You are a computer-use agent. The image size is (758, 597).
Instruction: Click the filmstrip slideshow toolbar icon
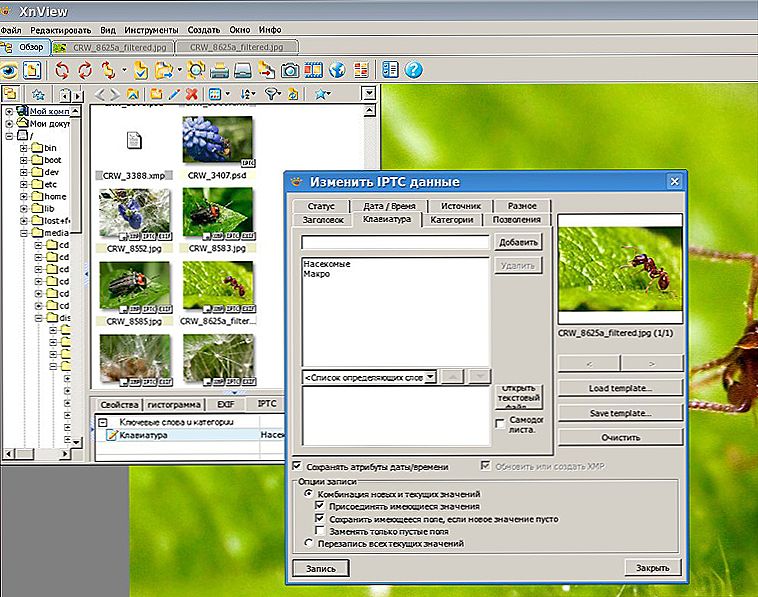point(313,70)
